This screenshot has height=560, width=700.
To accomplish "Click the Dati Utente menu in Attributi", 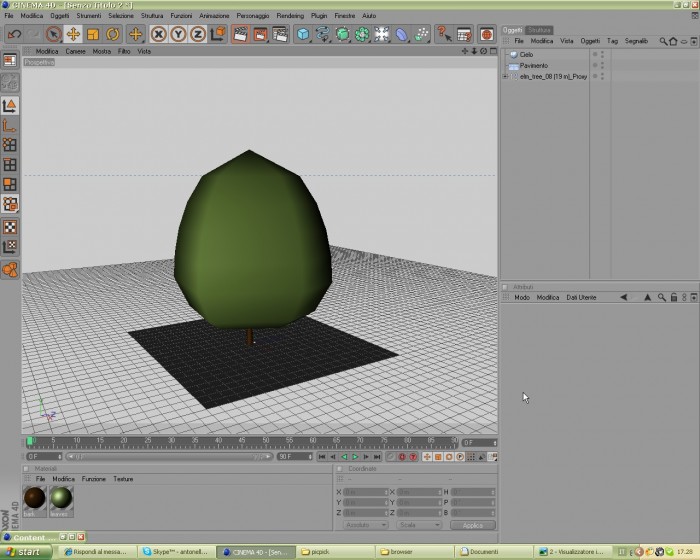I will pyautogui.click(x=581, y=297).
